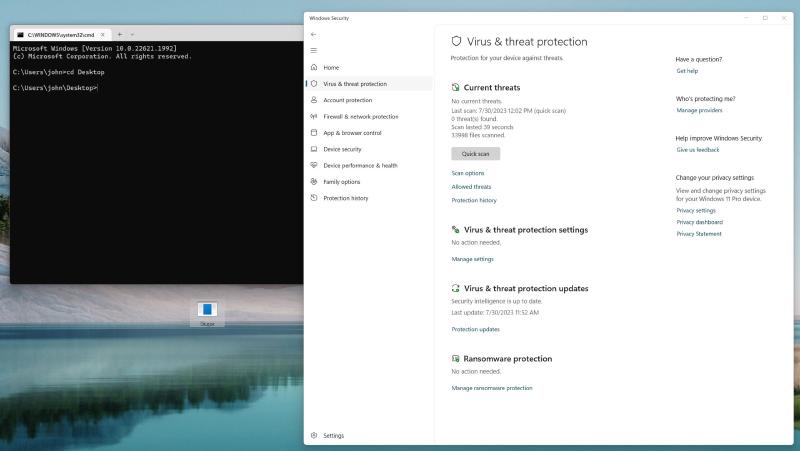Open the Privacy dashboard link
800x451 pixels.
click(x=700, y=222)
